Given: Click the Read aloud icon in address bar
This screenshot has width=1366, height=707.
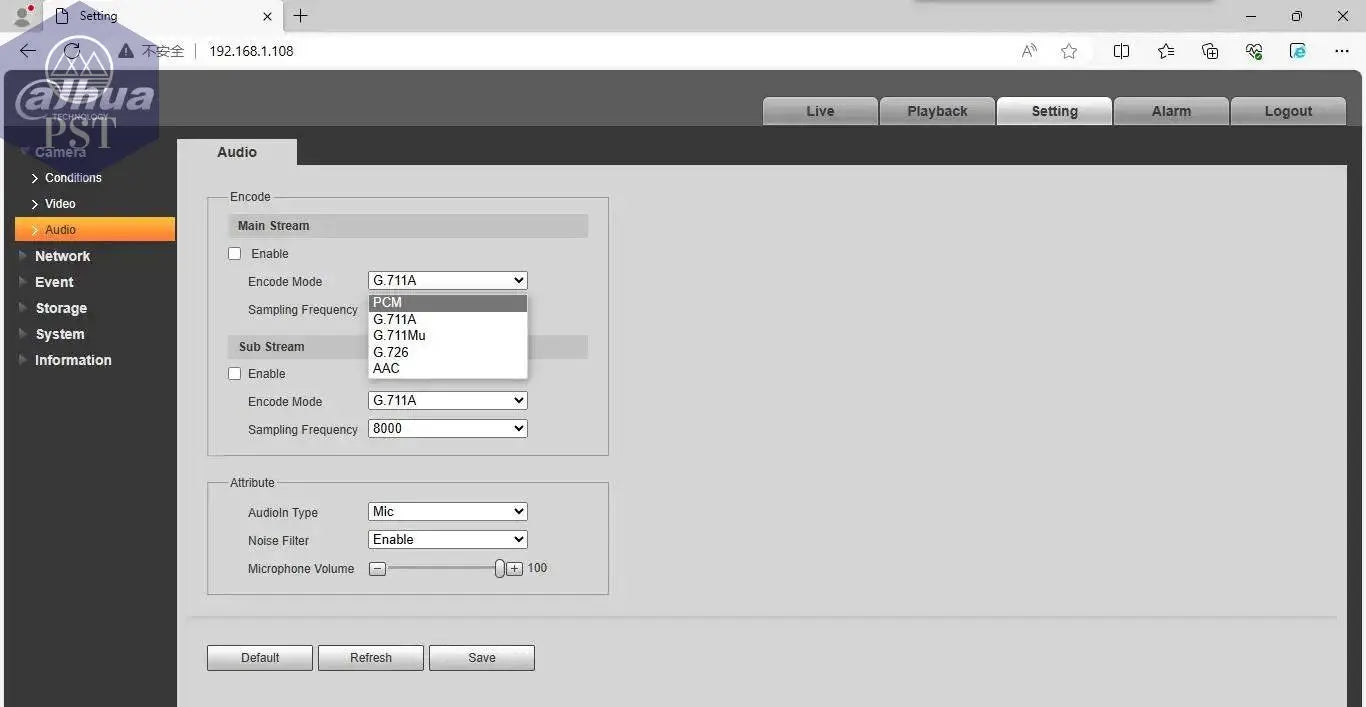Looking at the screenshot, I should 1029,51.
